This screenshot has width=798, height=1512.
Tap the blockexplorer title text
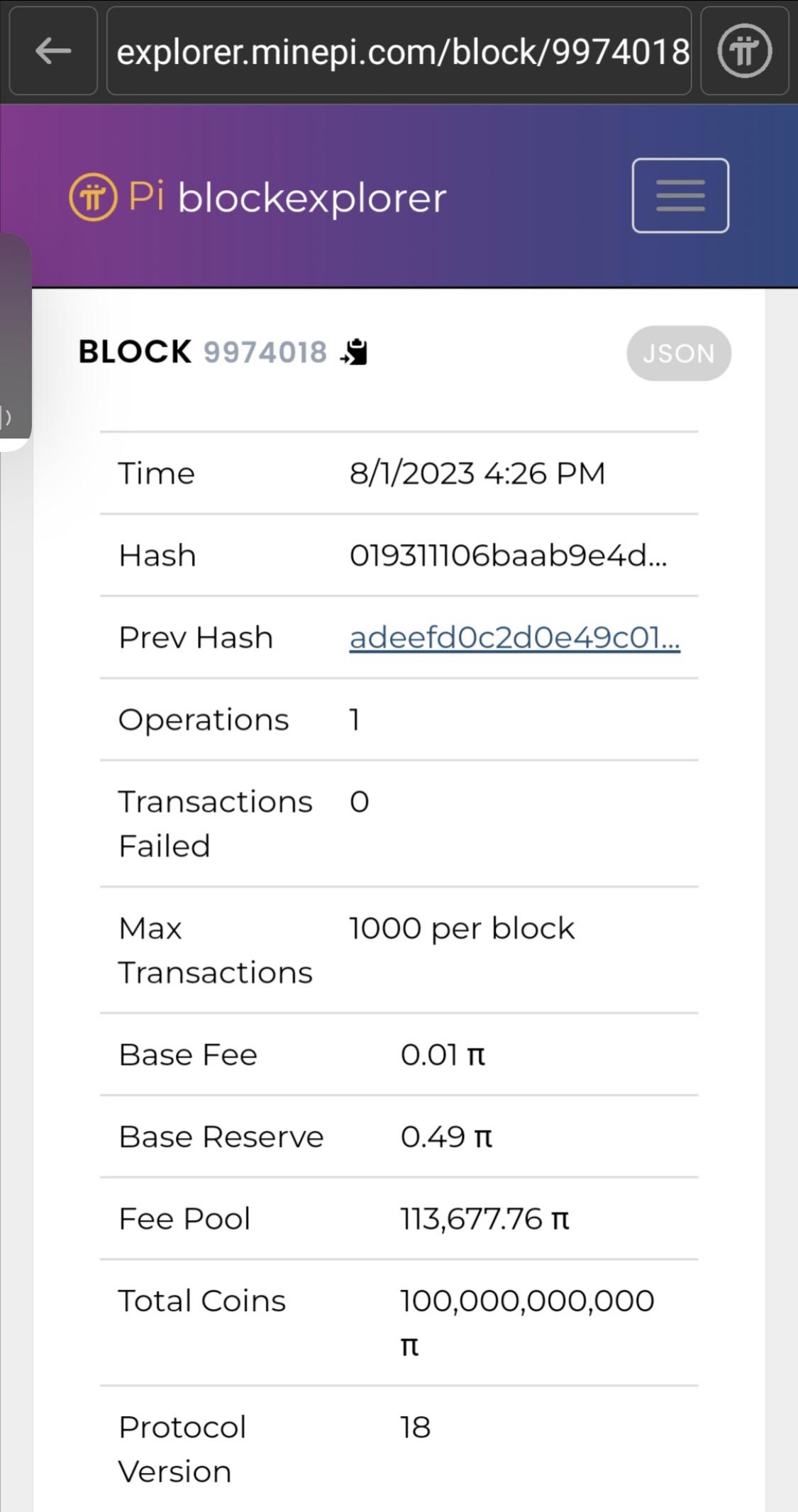coord(312,198)
